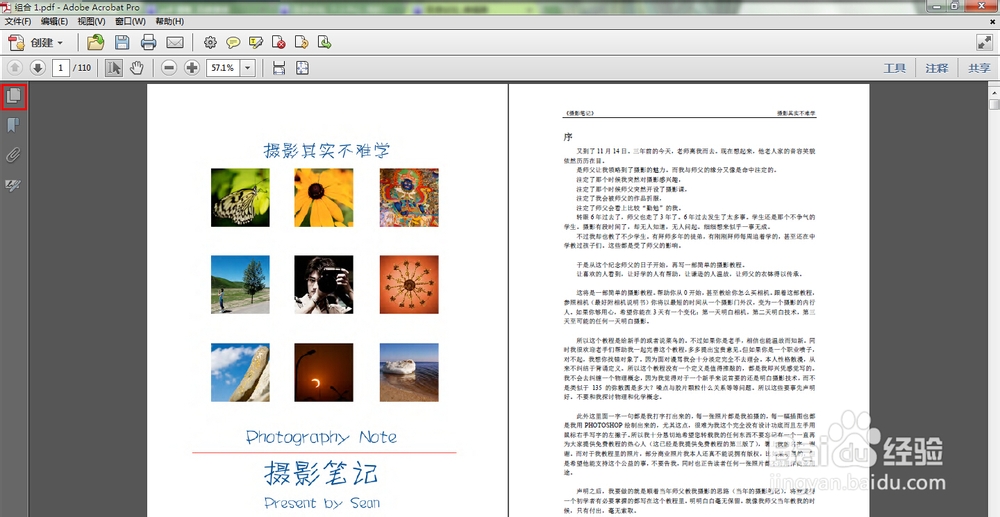1000x517 pixels.
Task: Open the gear customize tools icon
Action: tap(210, 43)
